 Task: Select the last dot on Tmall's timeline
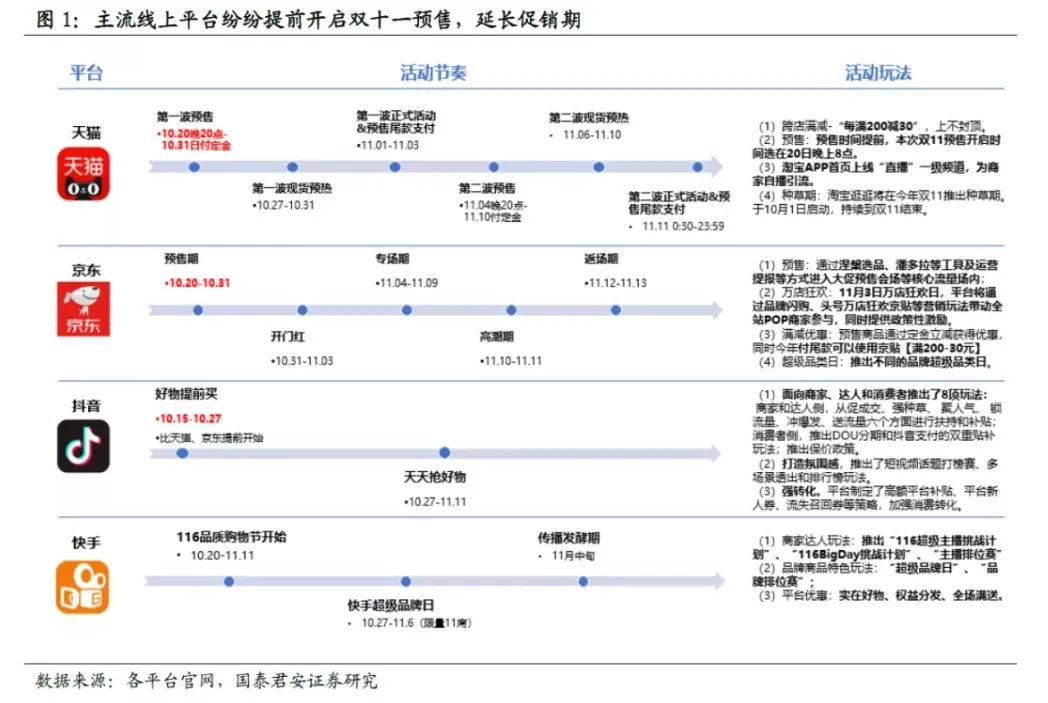pyautogui.click(x=697, y=167)
